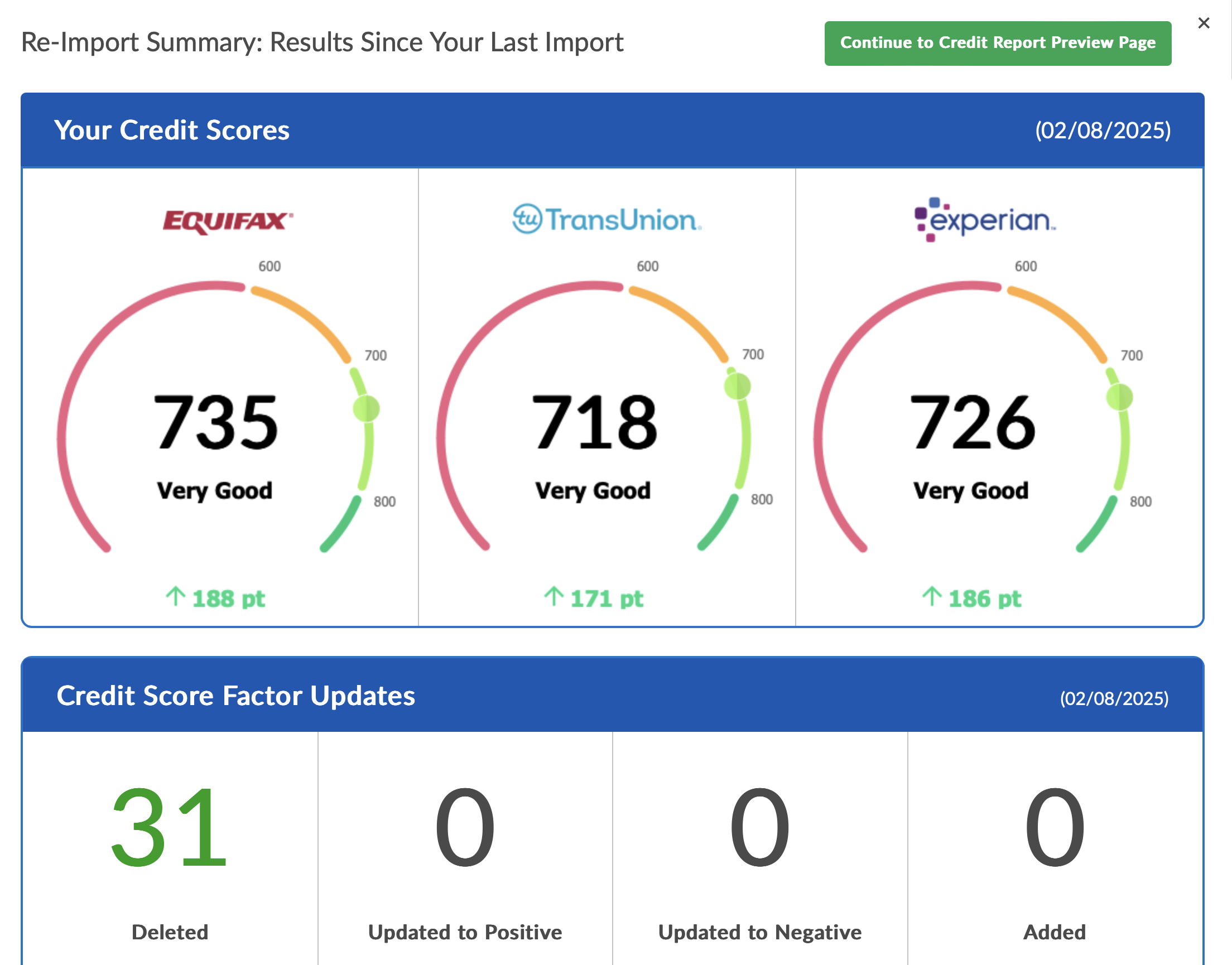Viewport: 1232px width, 965px height.
Task: Click the Equifax 188 pt up arrow
Action: 176,597
